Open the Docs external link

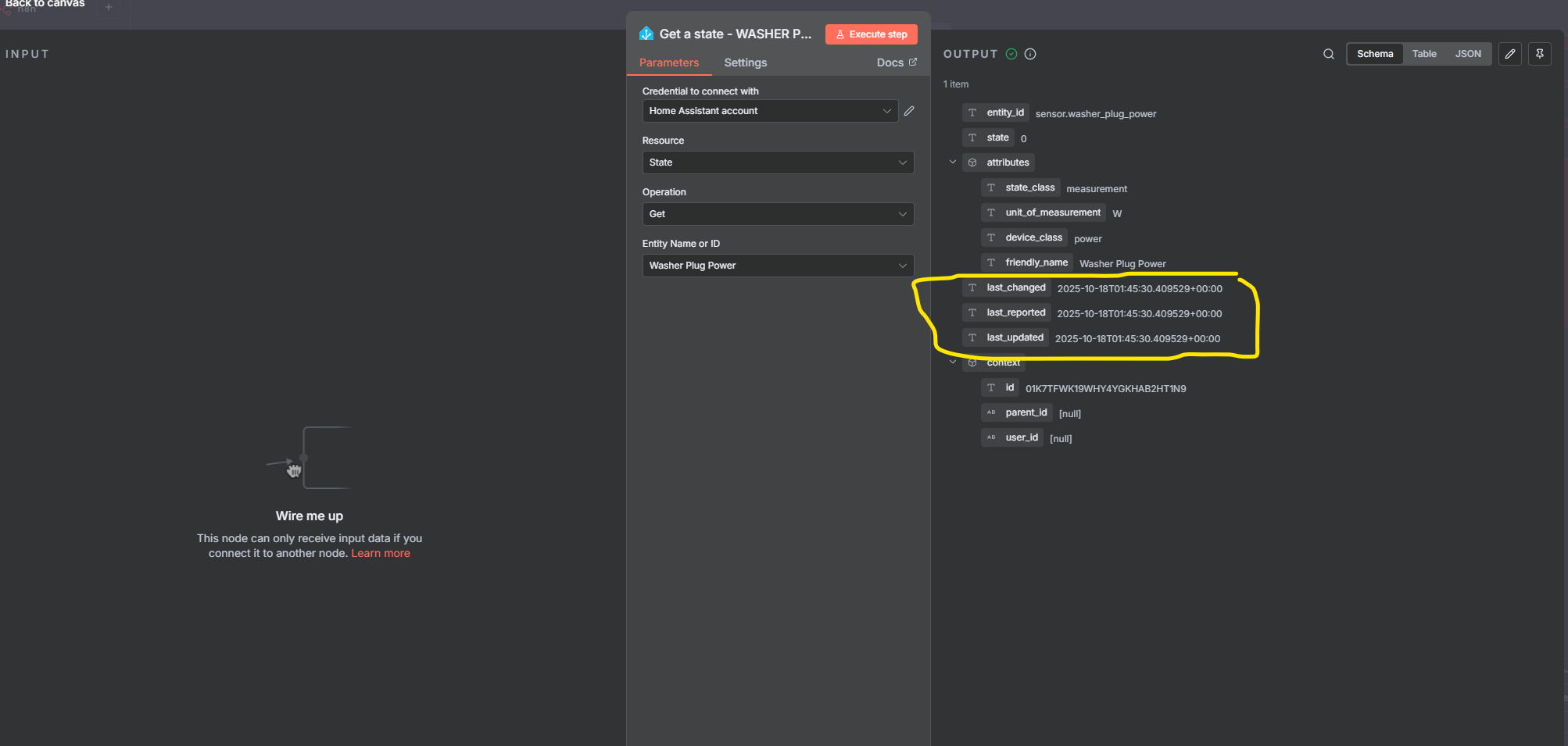pyautogui.click(x=896, y=62)
